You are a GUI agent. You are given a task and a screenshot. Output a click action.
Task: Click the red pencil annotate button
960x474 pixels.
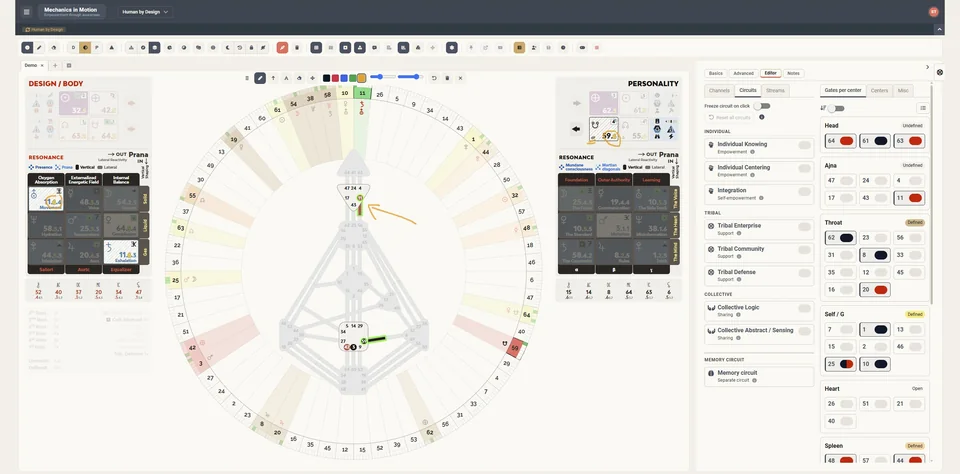[282, 47]
